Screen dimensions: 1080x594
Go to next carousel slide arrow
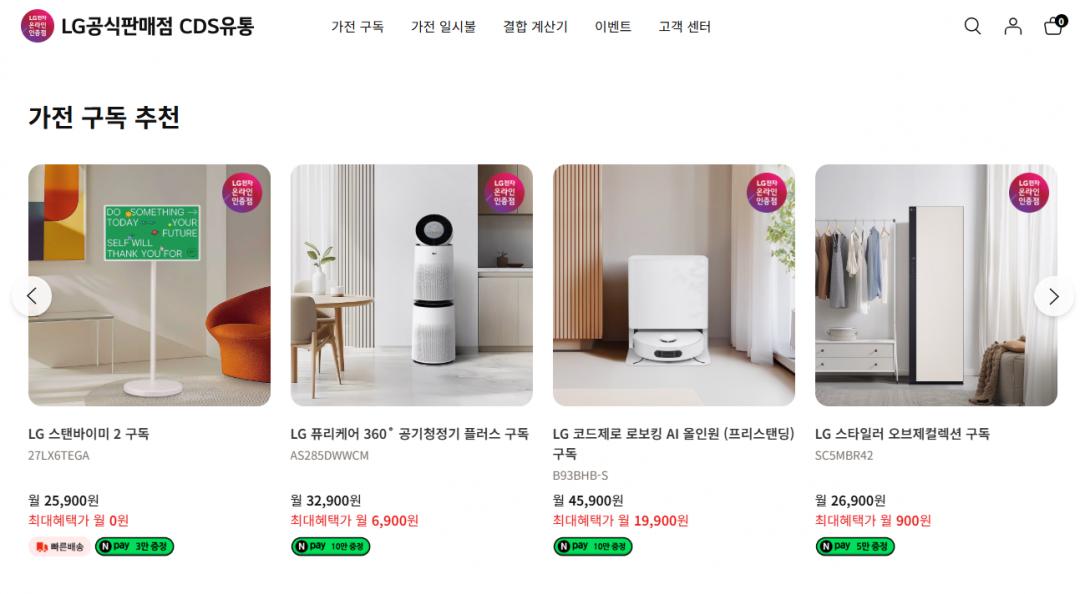1054,296
